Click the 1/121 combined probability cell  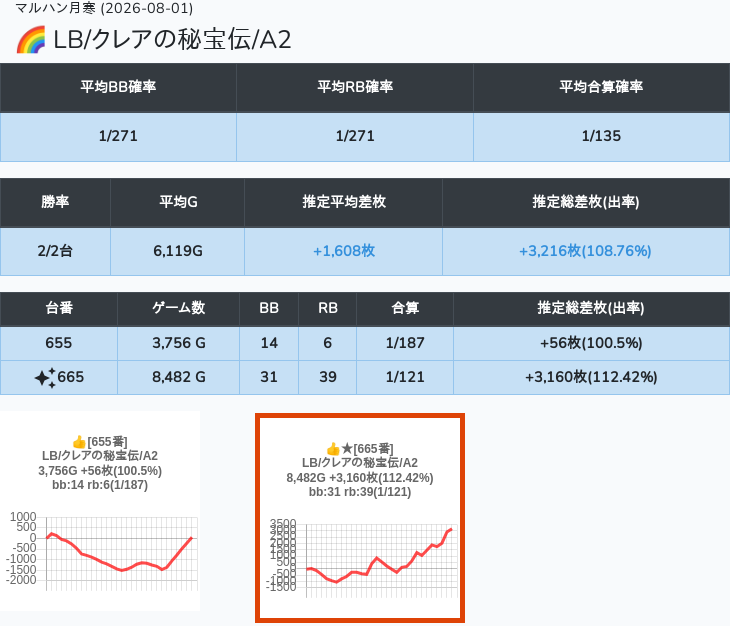405,377
